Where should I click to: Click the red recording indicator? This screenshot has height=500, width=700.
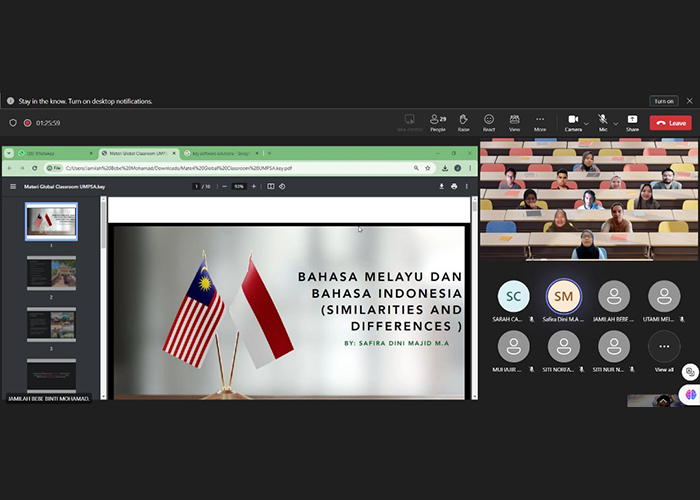[27, 123]
